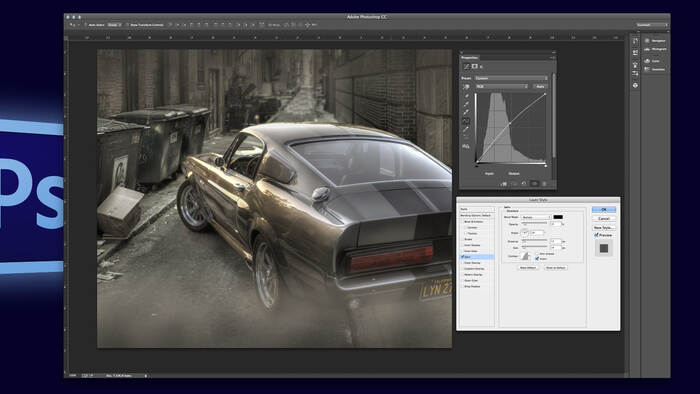The image size is (700, 394).
Task: Pick the gray point eyedropper in Curves
Action: coord(467,104)
